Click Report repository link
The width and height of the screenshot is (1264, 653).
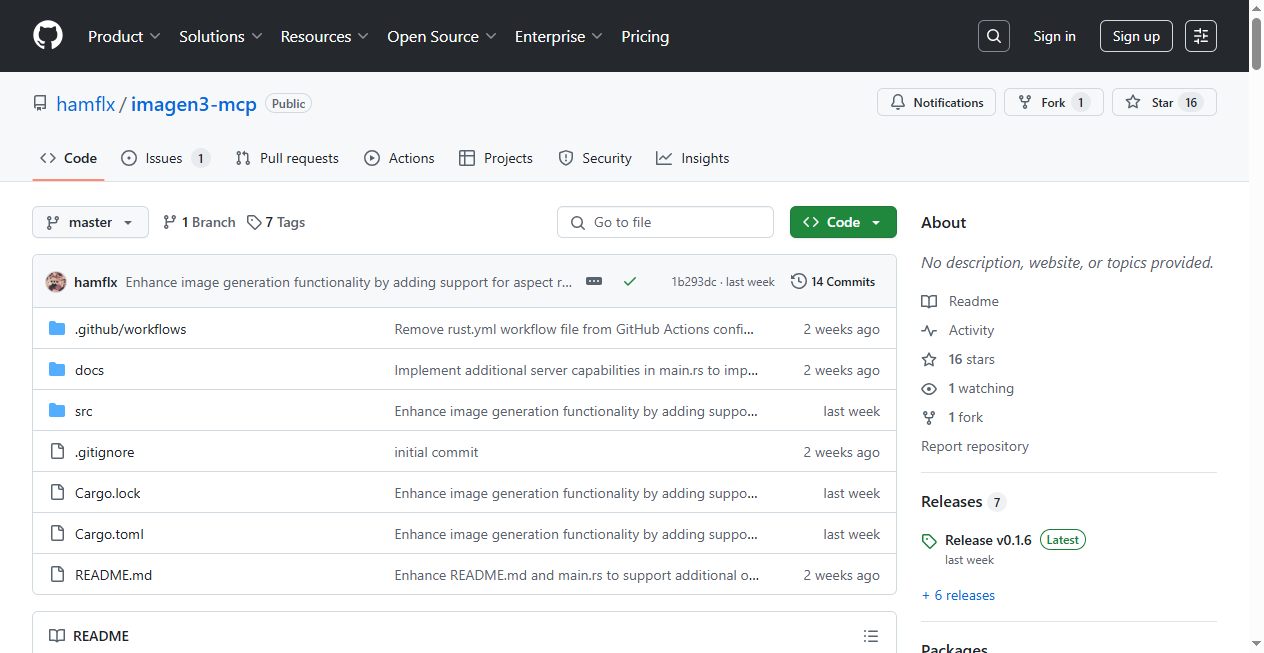point(975,446)
